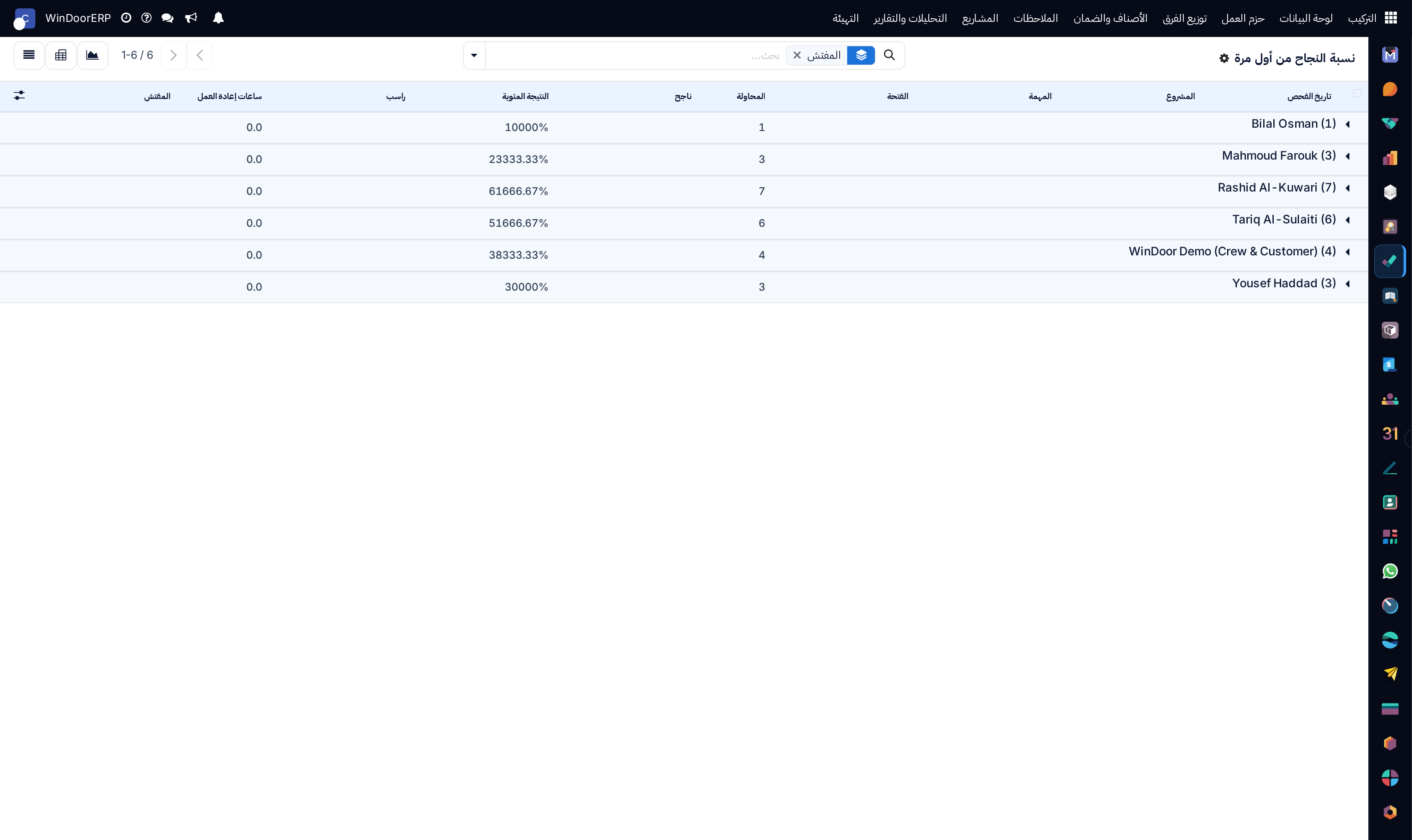Open the 31 Calendar app
Screen dimensions: 1412x840
[x=1390, y=433]
